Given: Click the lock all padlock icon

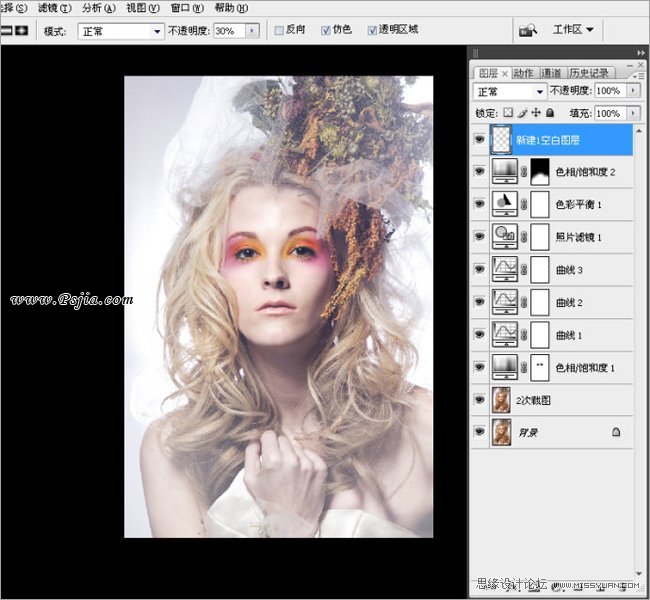Looking at the screenshot, I should pos(548,113).
